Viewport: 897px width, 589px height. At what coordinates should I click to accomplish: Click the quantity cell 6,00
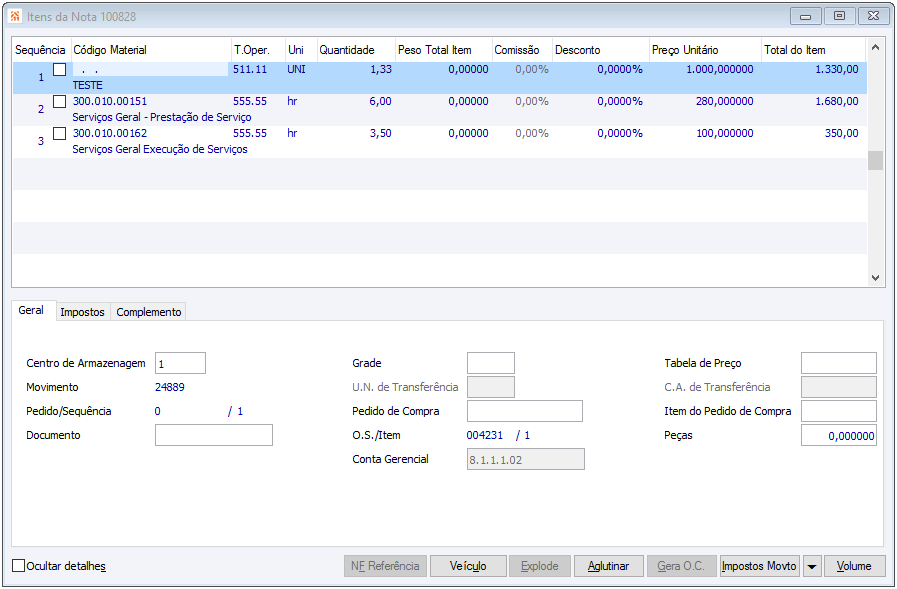tap(381, 101)
